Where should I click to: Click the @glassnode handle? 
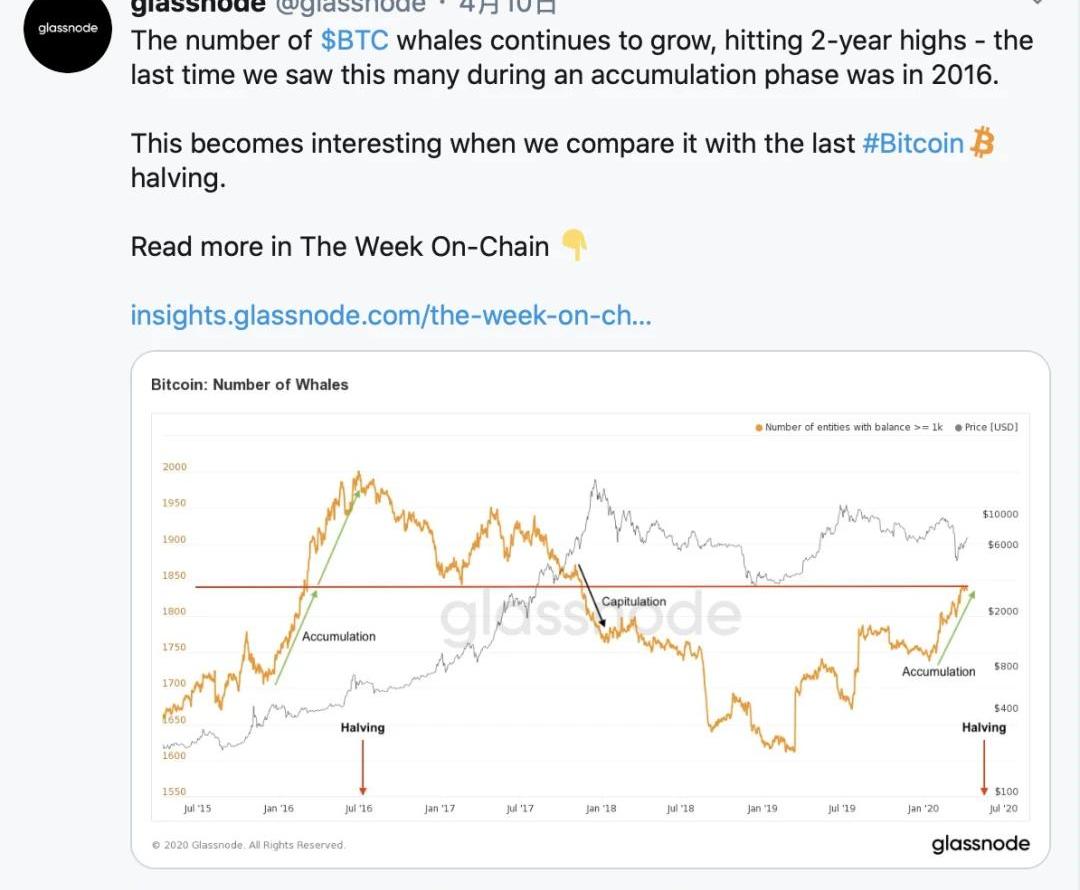point(349,5)
